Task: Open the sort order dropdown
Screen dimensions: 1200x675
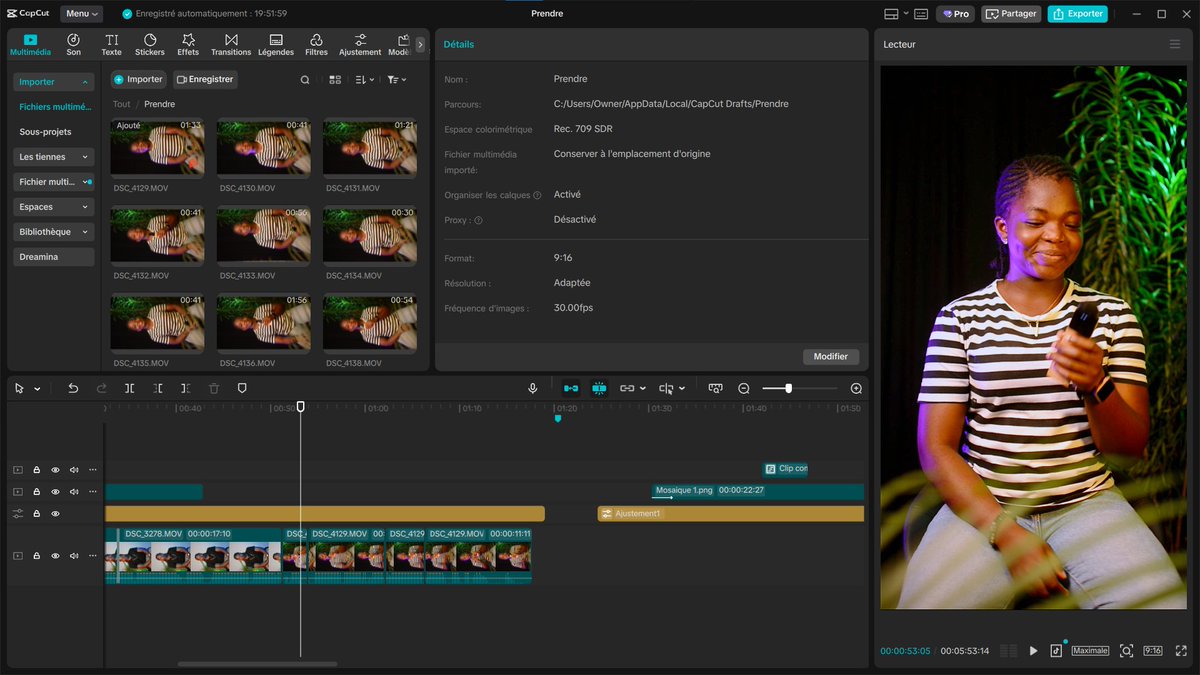Action: pos(365,80)
